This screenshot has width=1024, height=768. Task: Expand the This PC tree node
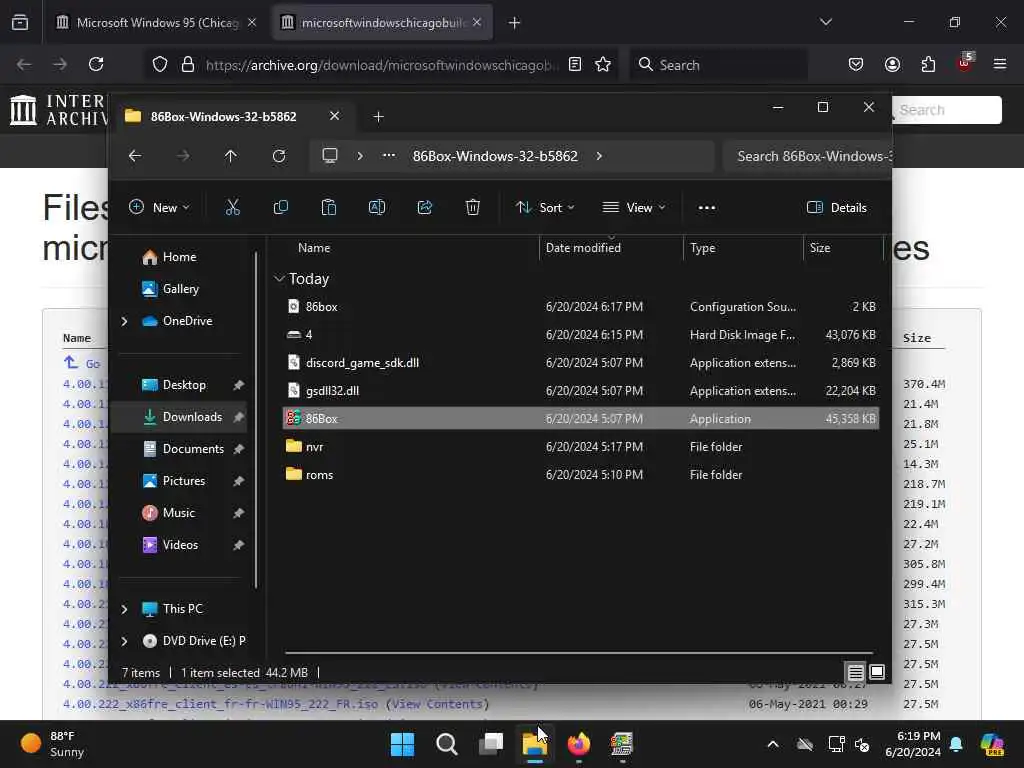[x=124, y=609]
